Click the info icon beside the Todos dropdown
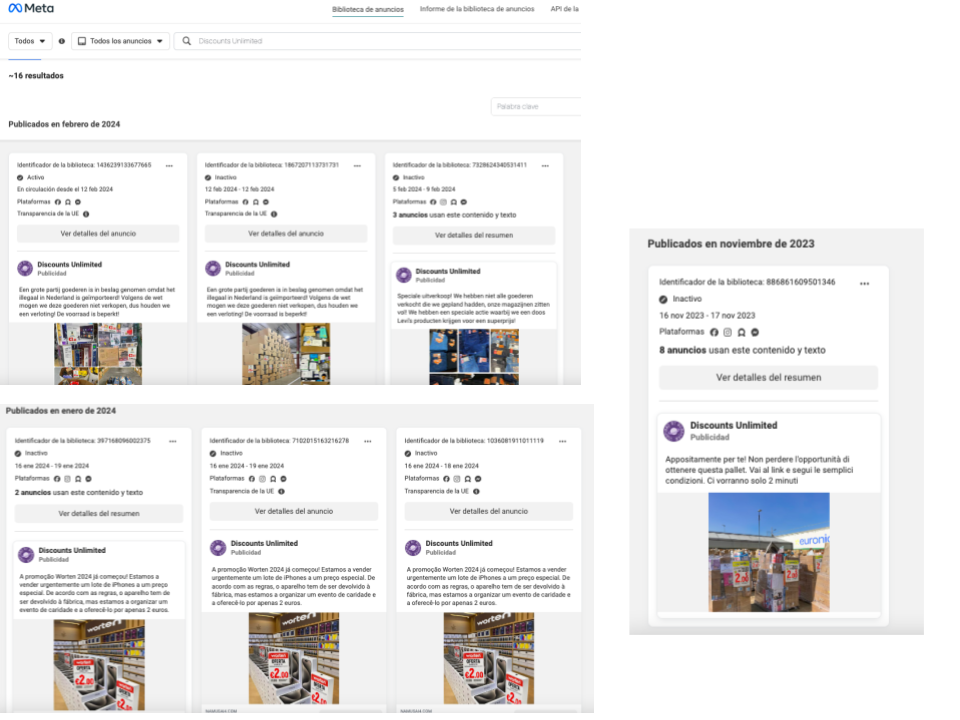The image size is (960, 720). [x=62, y=41]
